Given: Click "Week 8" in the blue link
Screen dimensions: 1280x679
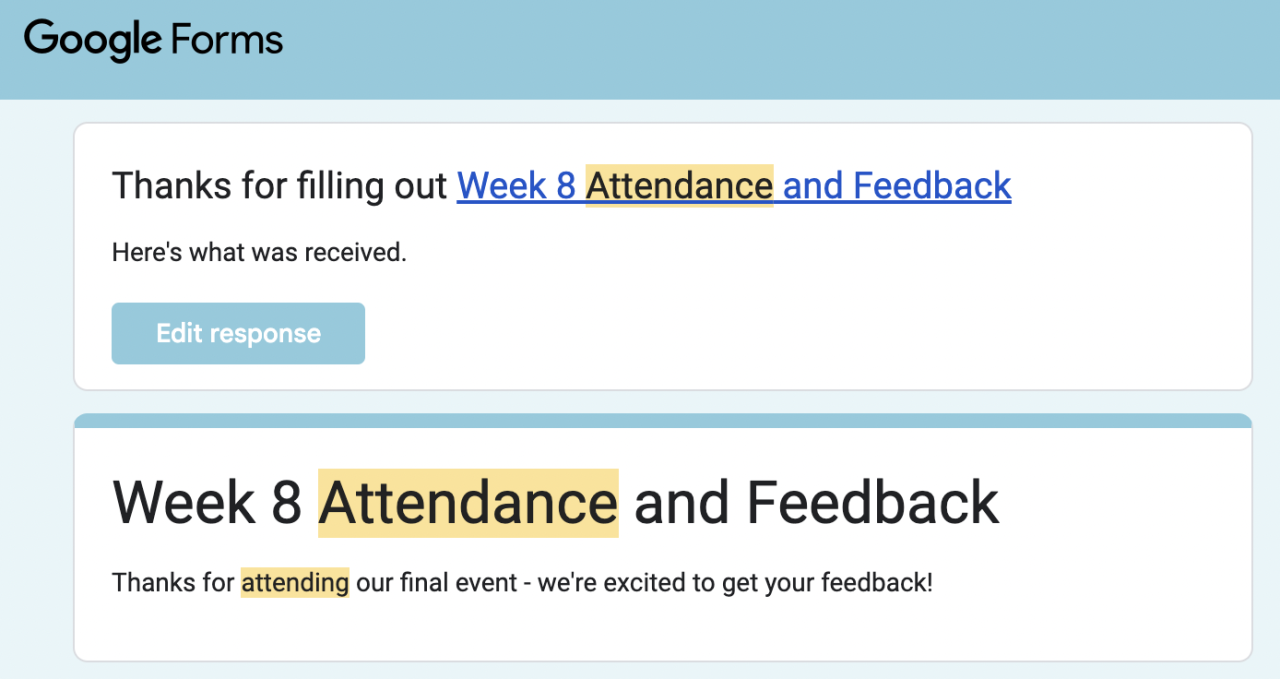Looking at the screenshot, I should [516, 186].
